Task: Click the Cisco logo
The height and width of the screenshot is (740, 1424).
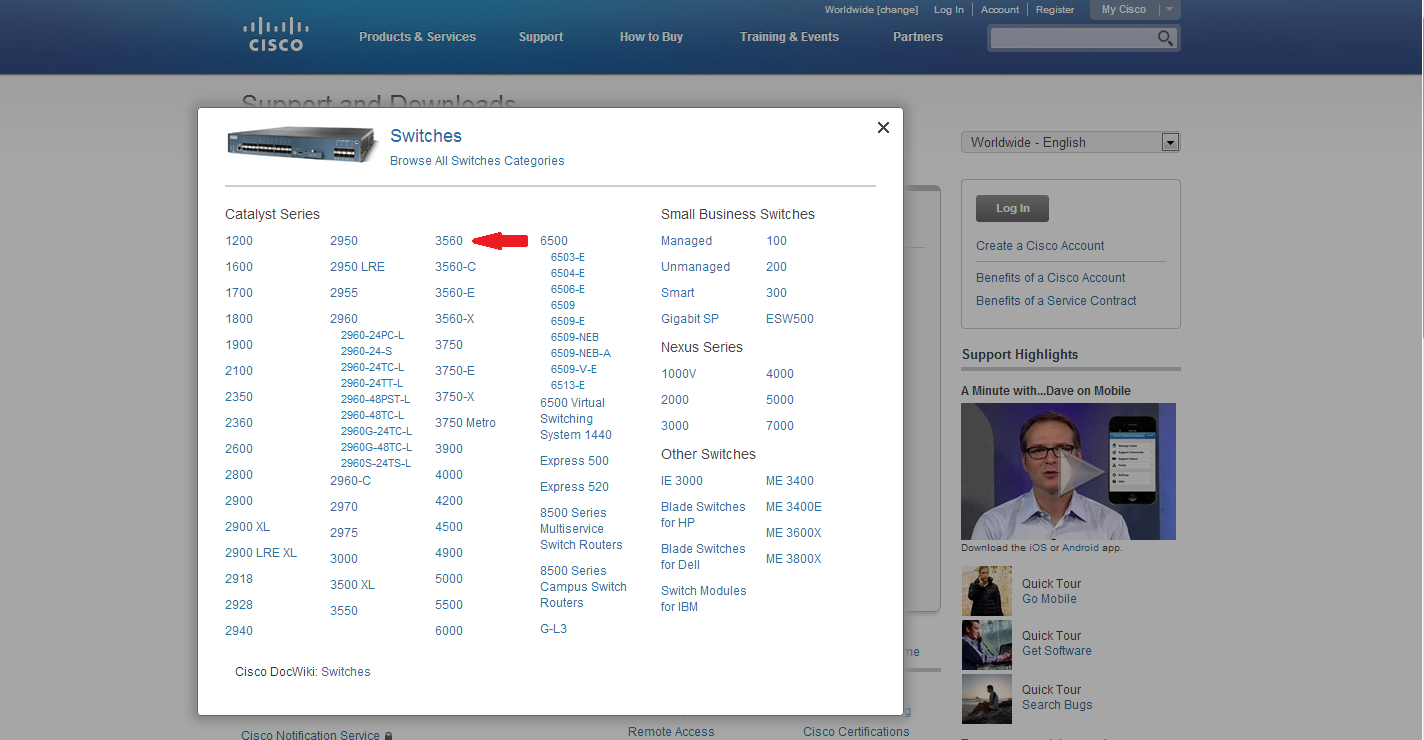Action: click(274, 33)
